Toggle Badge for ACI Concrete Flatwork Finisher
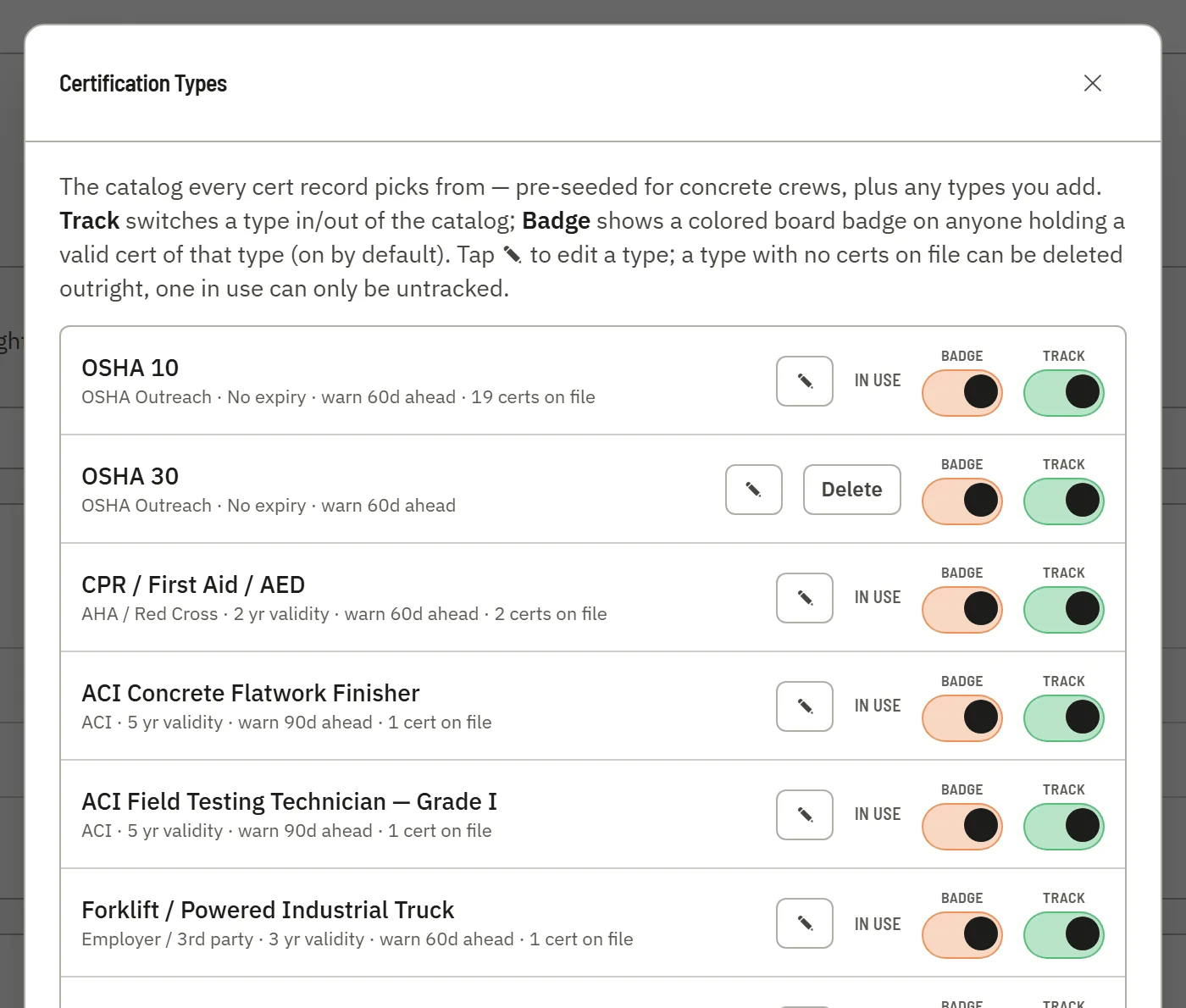 click(x=962, y=718)
